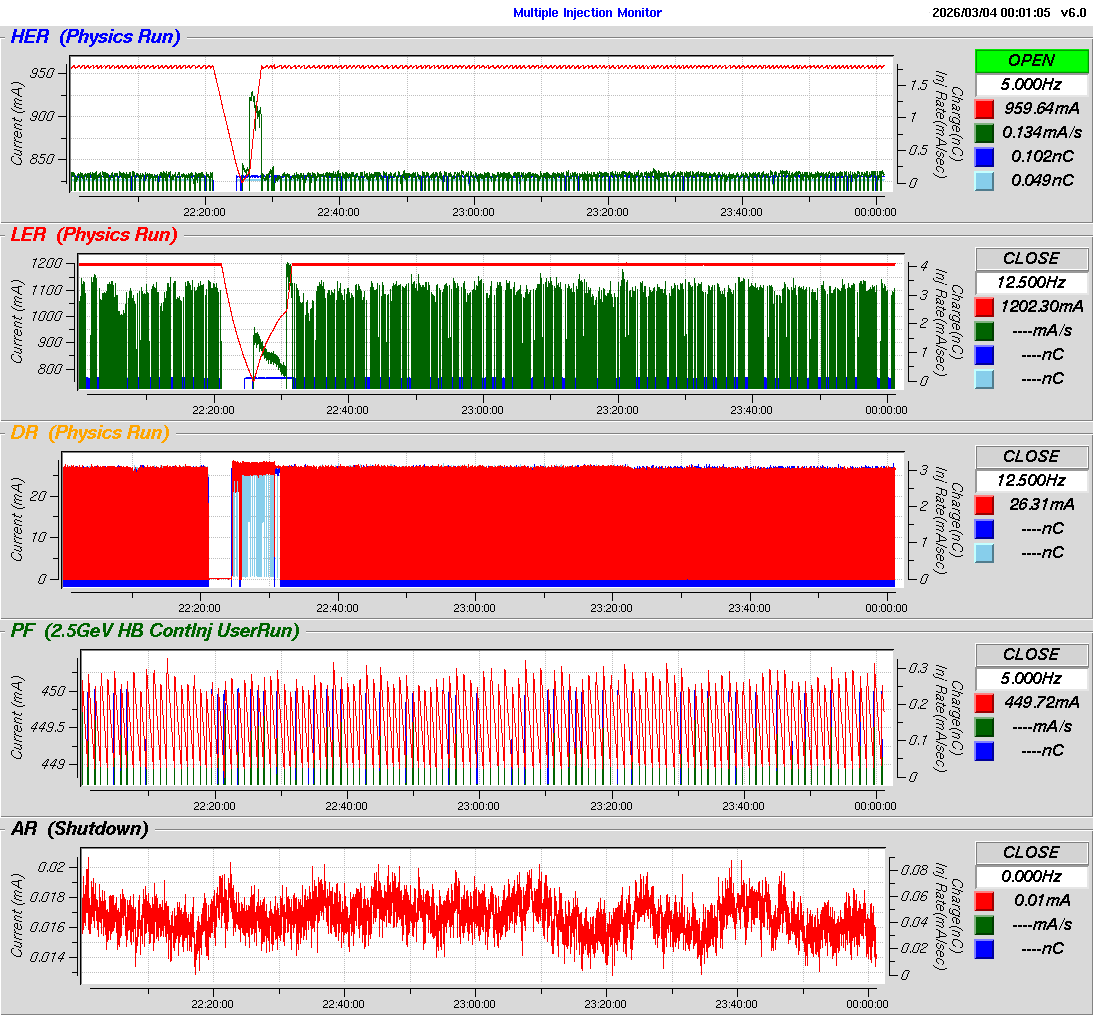Click the HER (Physics Run) panel title

(x=95, y=38)
